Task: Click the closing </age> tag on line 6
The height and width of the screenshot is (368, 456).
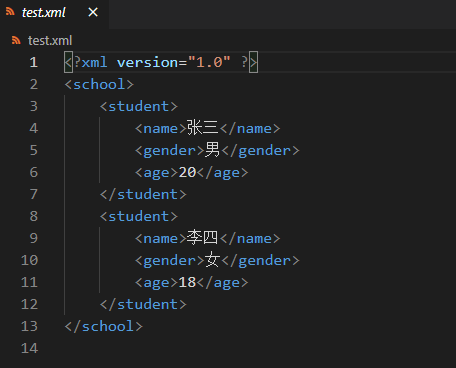Action: click(223, 172)
